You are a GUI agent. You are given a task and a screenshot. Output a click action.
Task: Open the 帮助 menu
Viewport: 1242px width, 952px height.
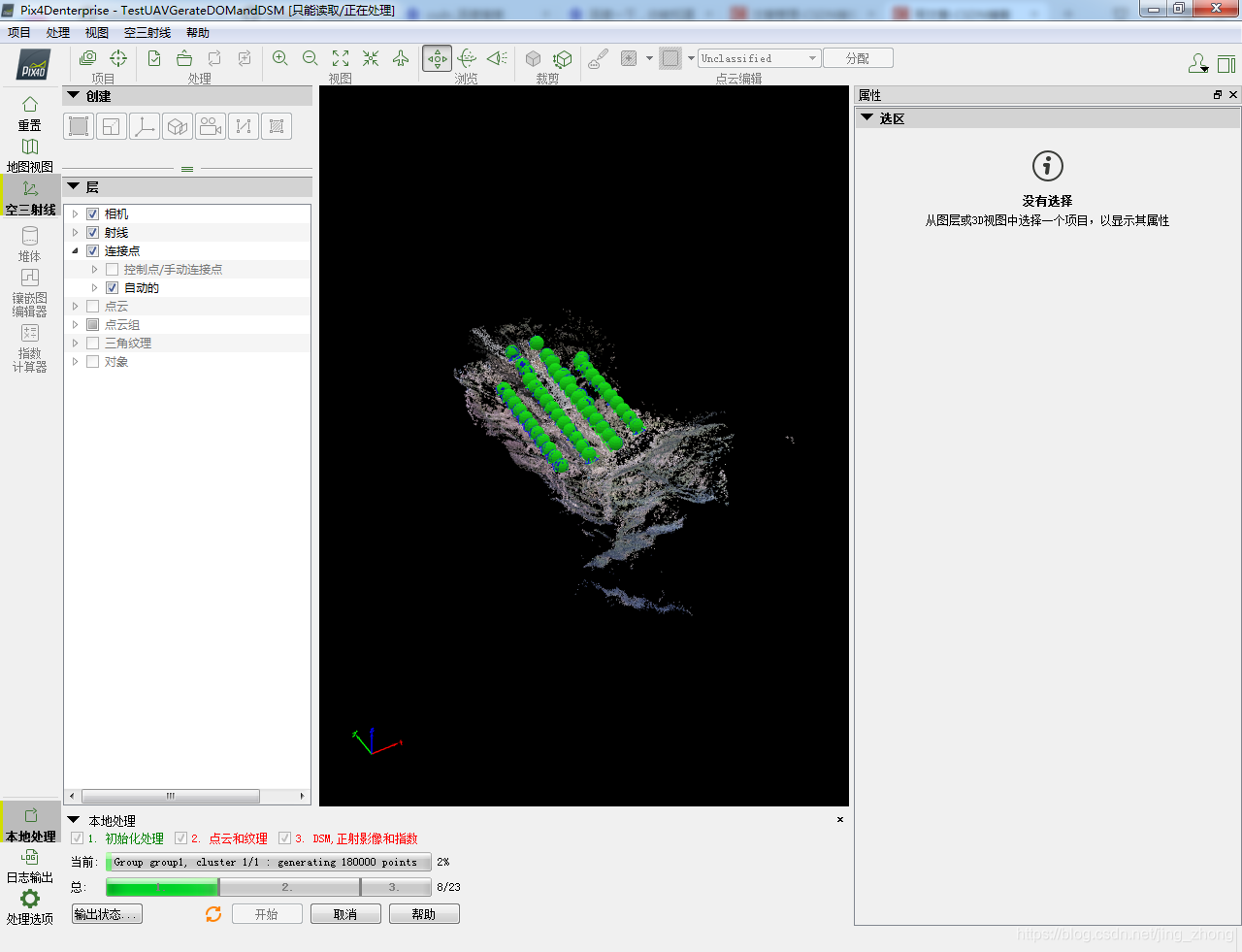(x=198, y=33)
